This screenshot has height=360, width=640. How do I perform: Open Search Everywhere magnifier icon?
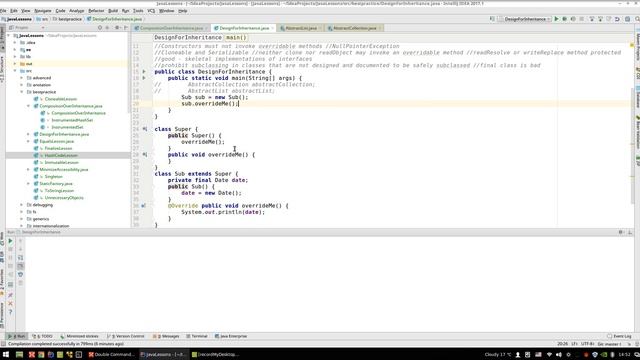(637, 19)
